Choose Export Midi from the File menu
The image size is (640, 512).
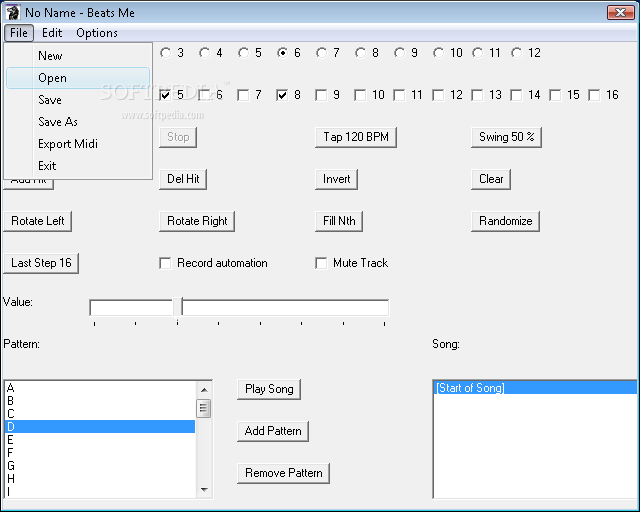78,144
